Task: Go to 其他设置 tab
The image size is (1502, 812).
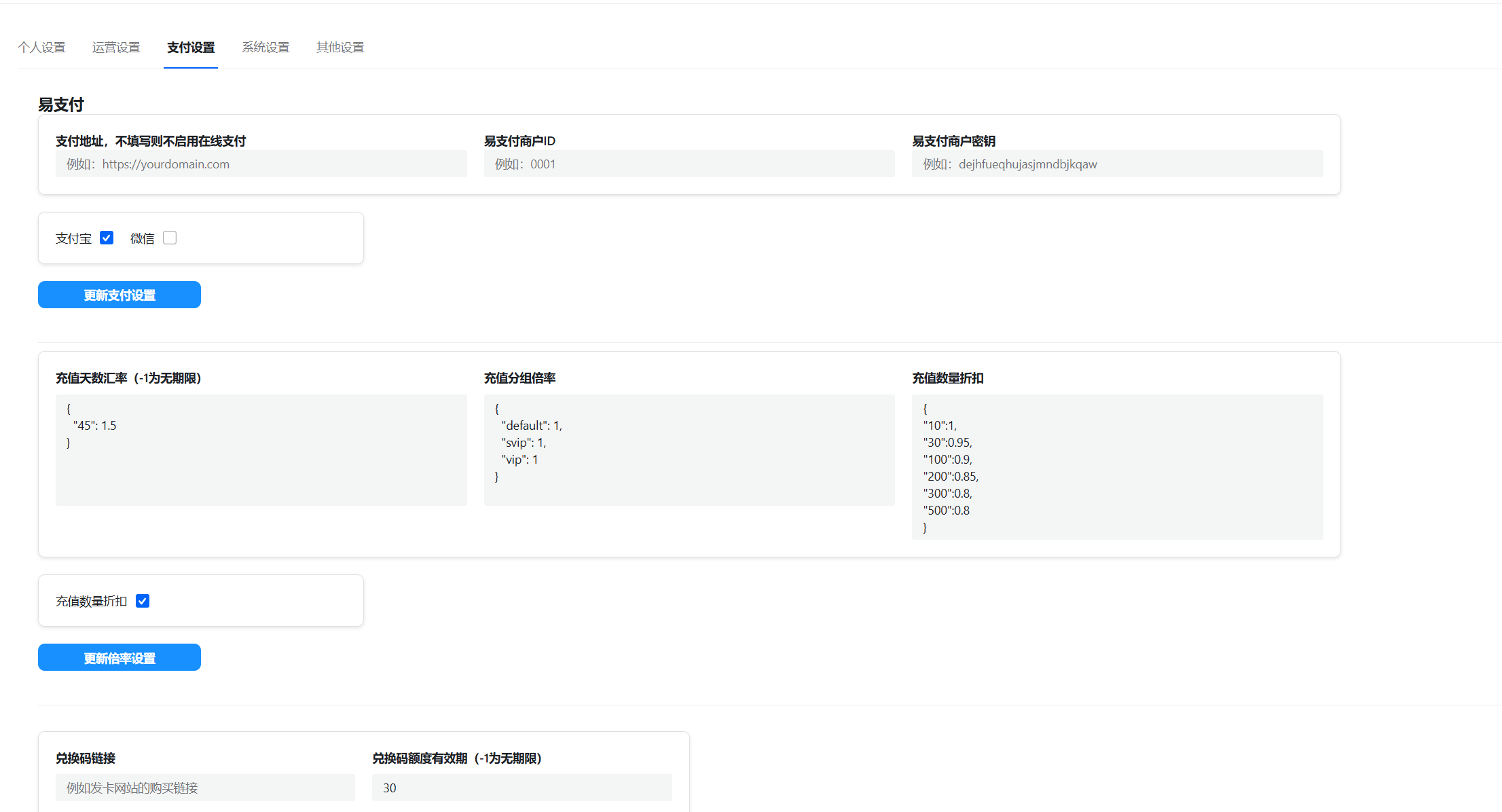Action: (x=340, y=48)
